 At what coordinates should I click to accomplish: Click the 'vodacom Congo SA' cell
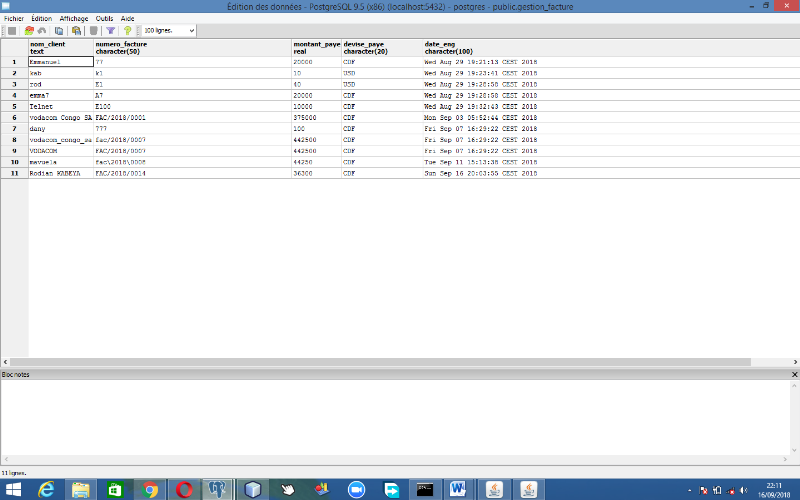coord(61,117)
